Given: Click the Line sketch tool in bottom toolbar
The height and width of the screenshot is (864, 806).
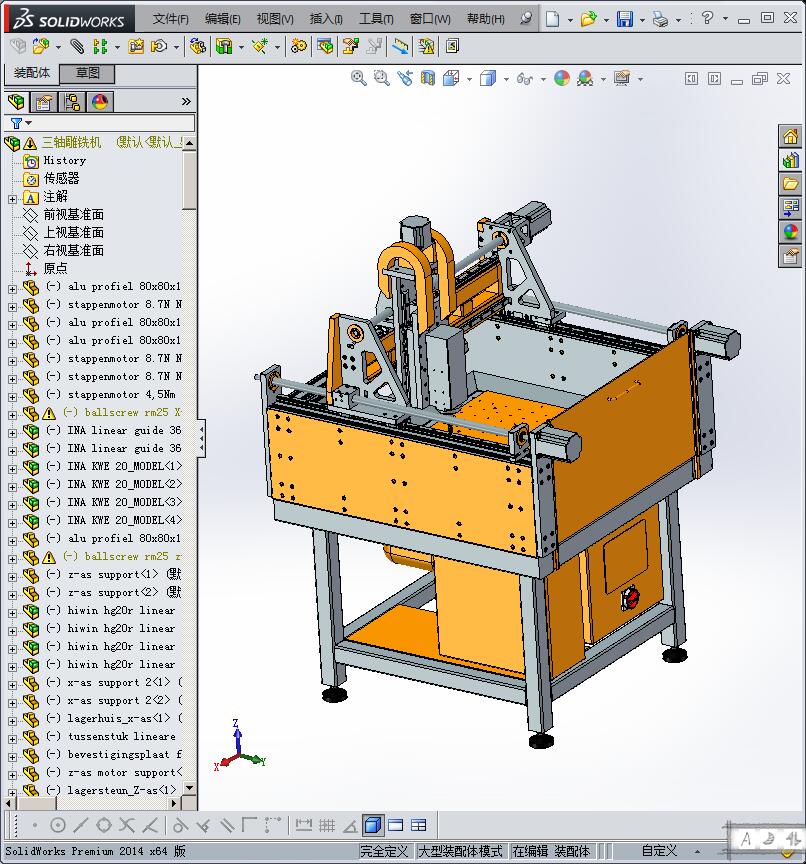Looking at the screenshot, I should (x=80, y=825).
